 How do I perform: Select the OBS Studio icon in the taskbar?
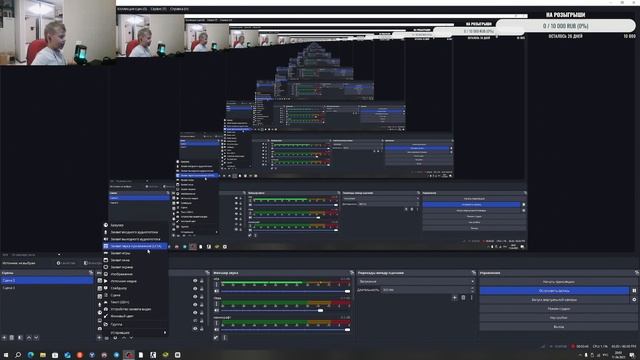pyautogui.click(x=129, y=355)
